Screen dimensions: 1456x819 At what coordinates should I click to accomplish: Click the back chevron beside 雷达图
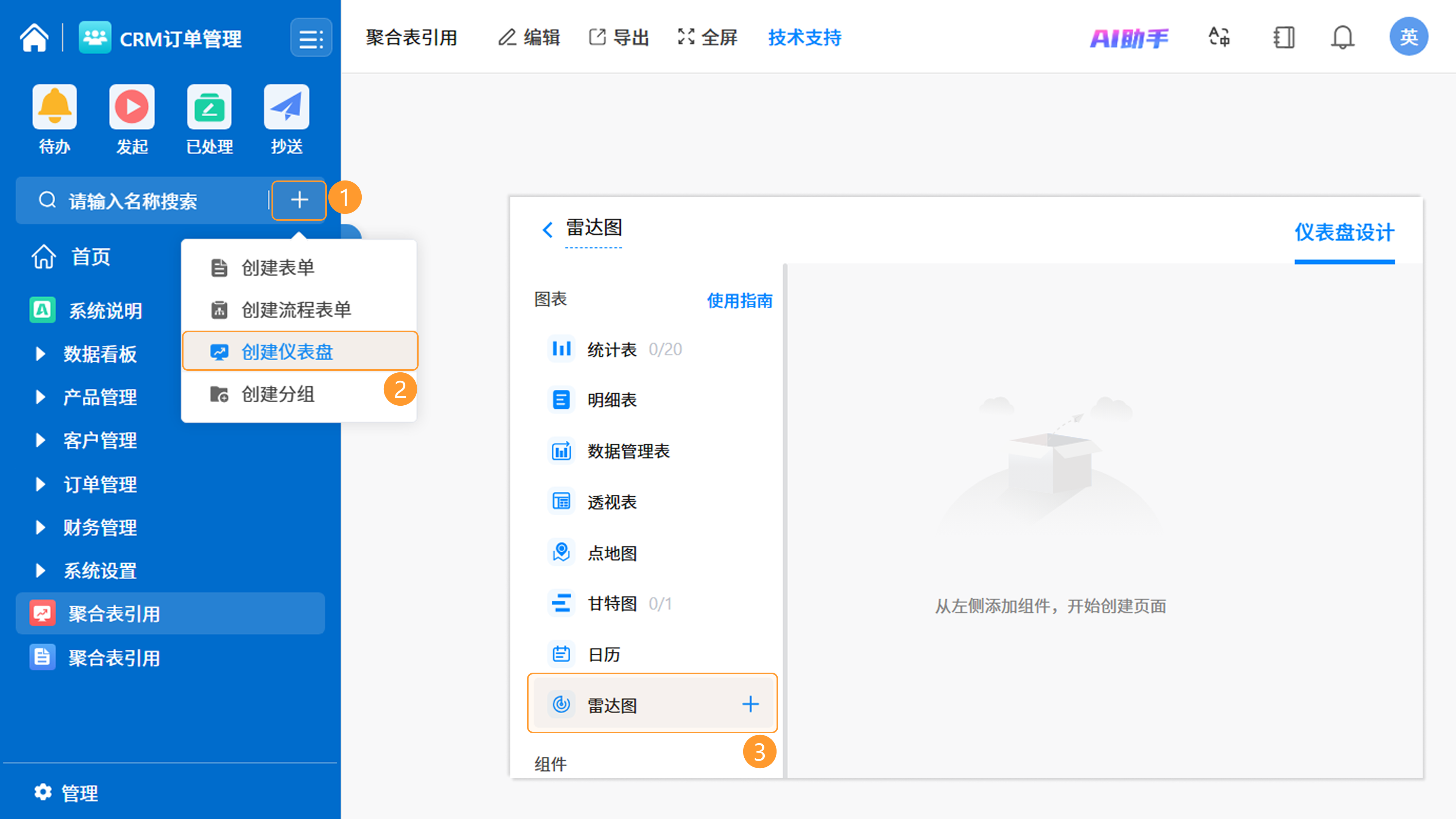[x=547, y=229]
